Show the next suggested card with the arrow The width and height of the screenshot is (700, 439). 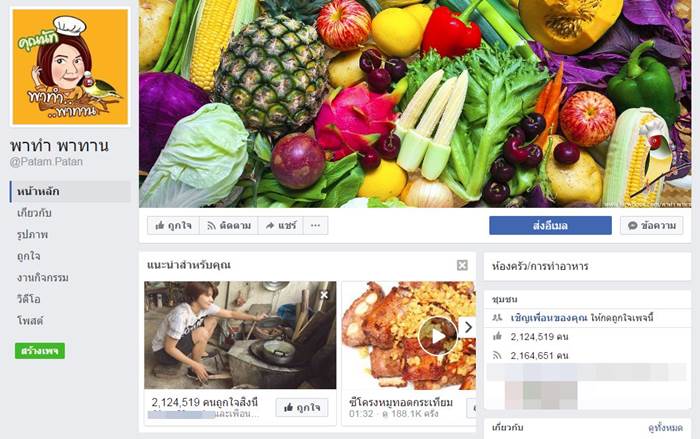click(467, 327)
